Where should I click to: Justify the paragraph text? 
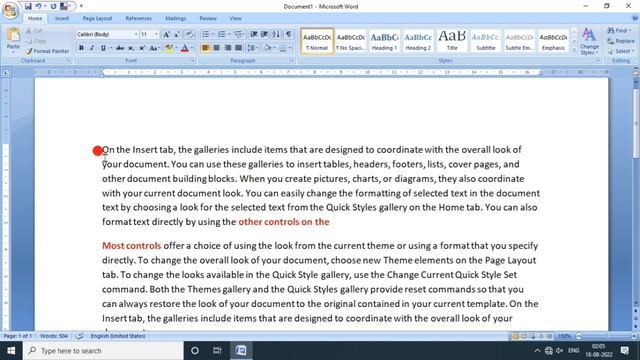point(238,48)
